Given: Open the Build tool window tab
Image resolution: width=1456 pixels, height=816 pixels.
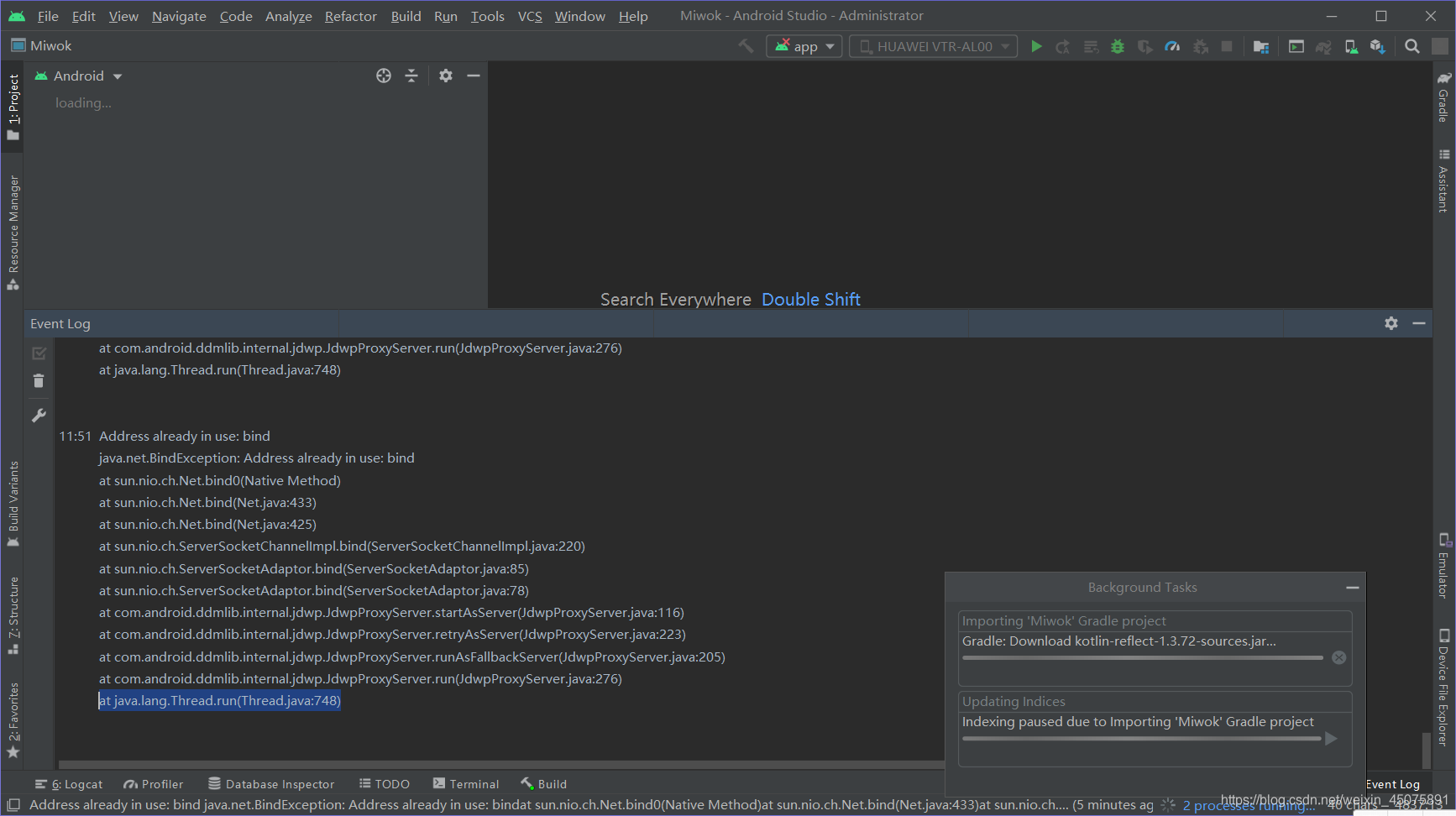Looking at the screenshot, I should (543, 784).
